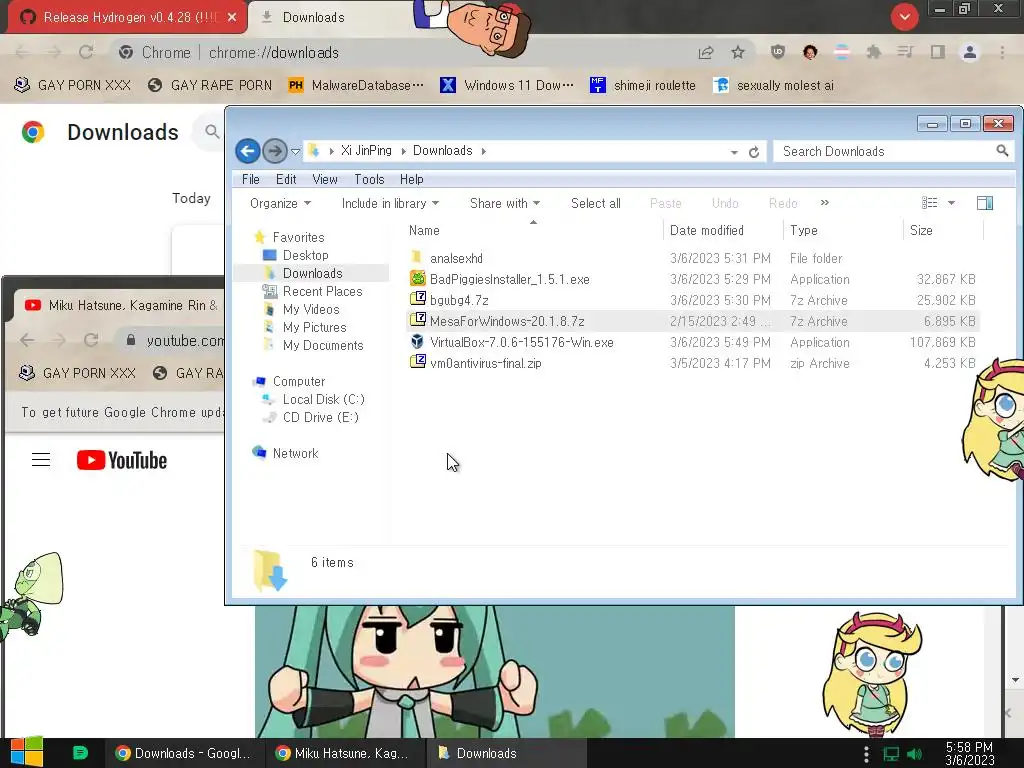Switch to Miku Hatsune taskbar button
This screenshot has height=768, width=1024.
(345, 753)
